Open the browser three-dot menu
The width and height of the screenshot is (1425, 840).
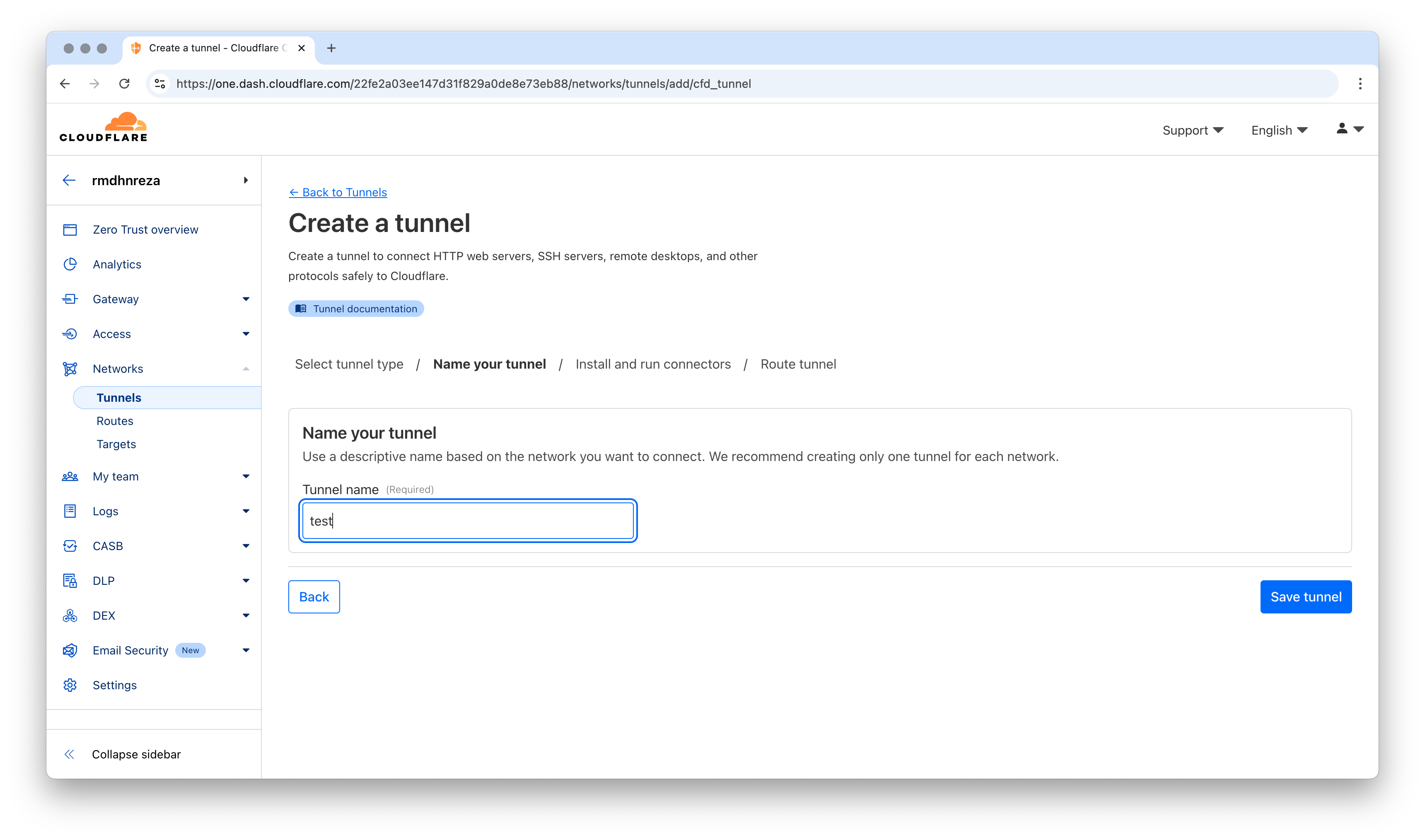pos(1360,84)
